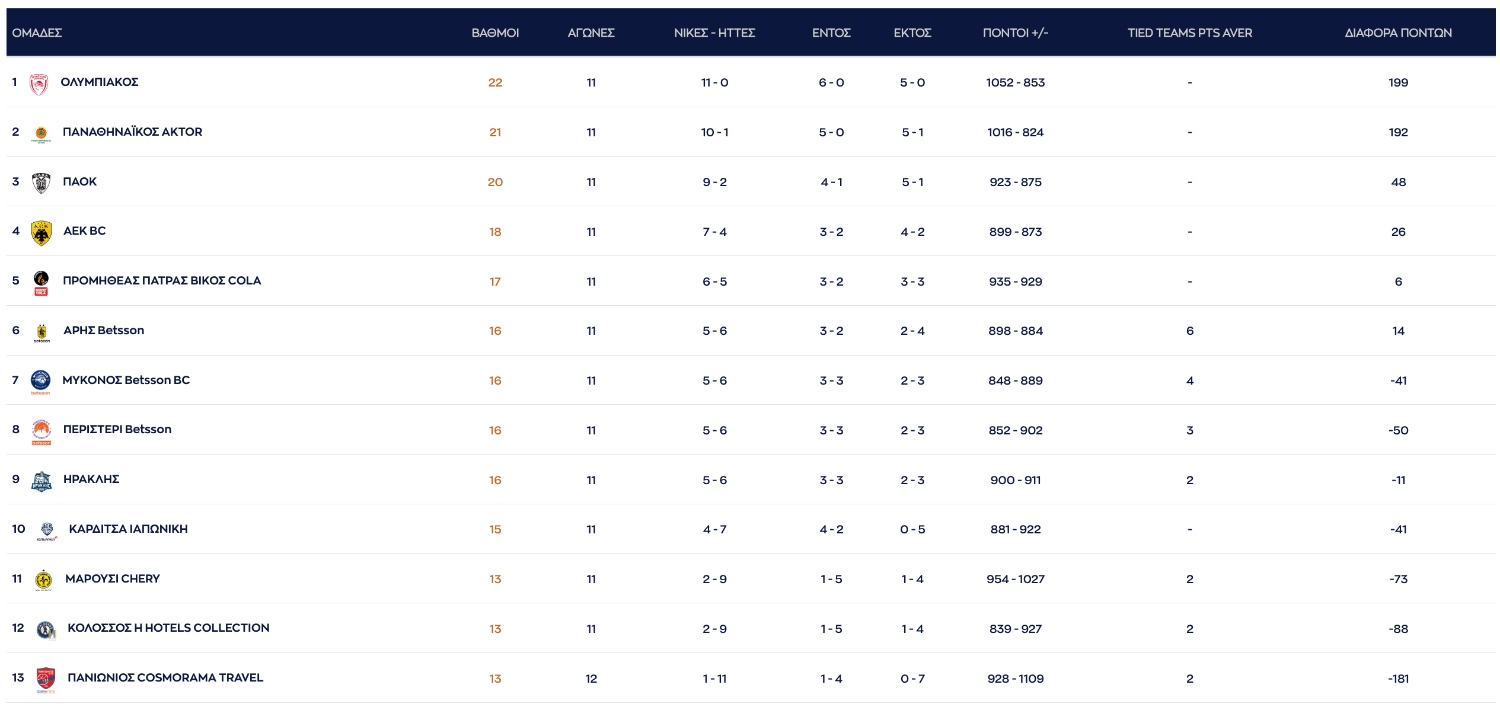Click the ΠΑΝΙΩΝΙΟΣ COSMORAMA TRAVEL red logo
This screenshot has height=723, width=1500.
point(44,679)
